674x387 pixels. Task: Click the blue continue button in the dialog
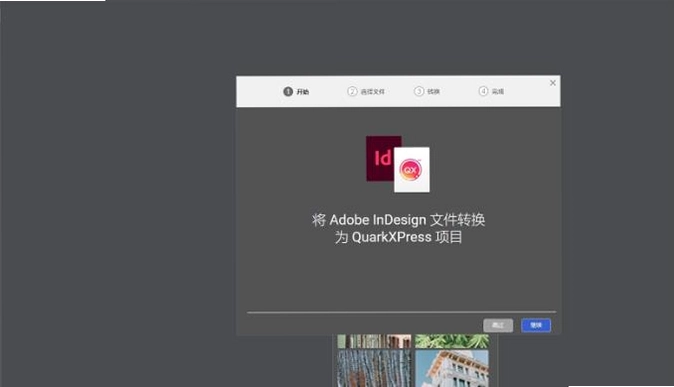point(536,325)
